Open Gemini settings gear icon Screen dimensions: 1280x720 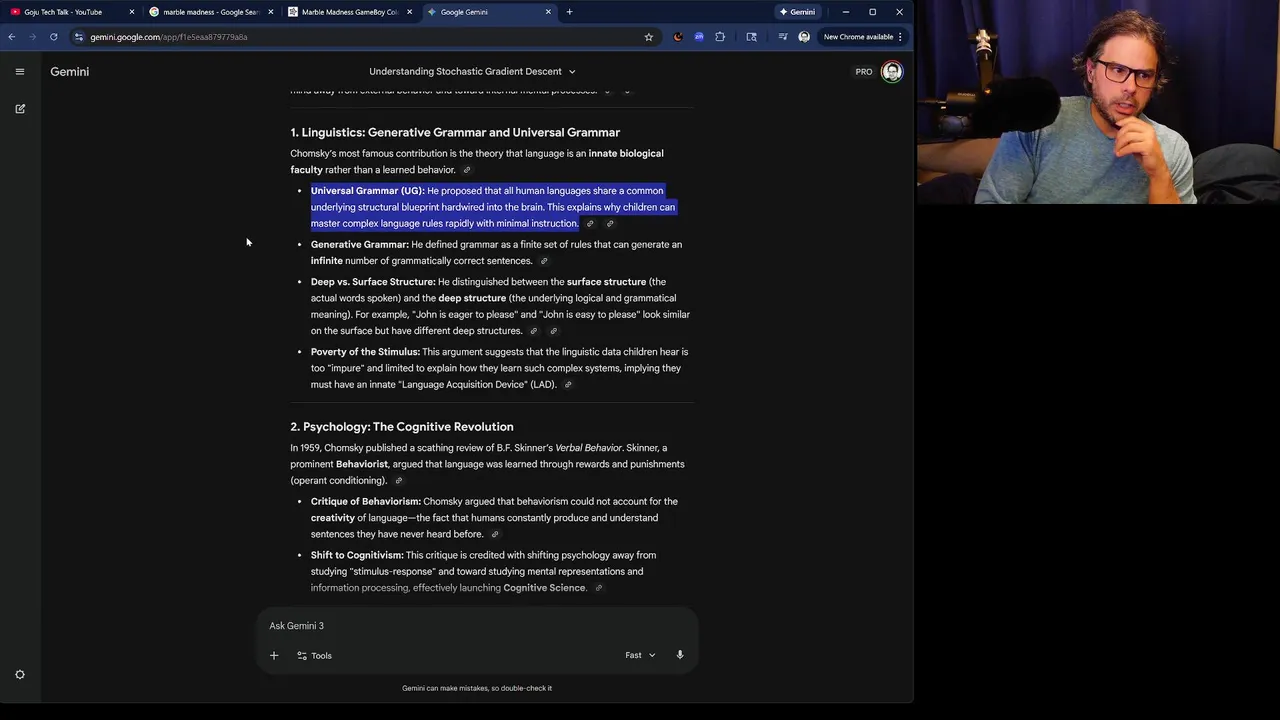click(19, 675)
